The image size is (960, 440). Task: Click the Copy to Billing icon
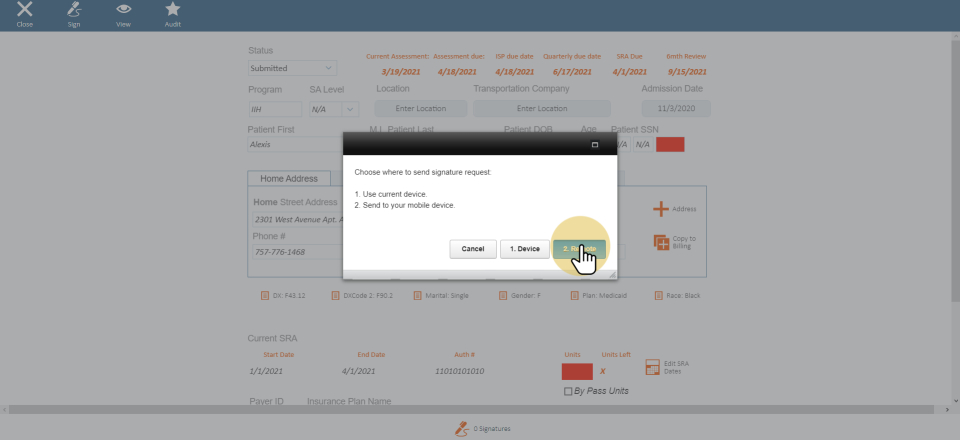[x=661, y=242]
